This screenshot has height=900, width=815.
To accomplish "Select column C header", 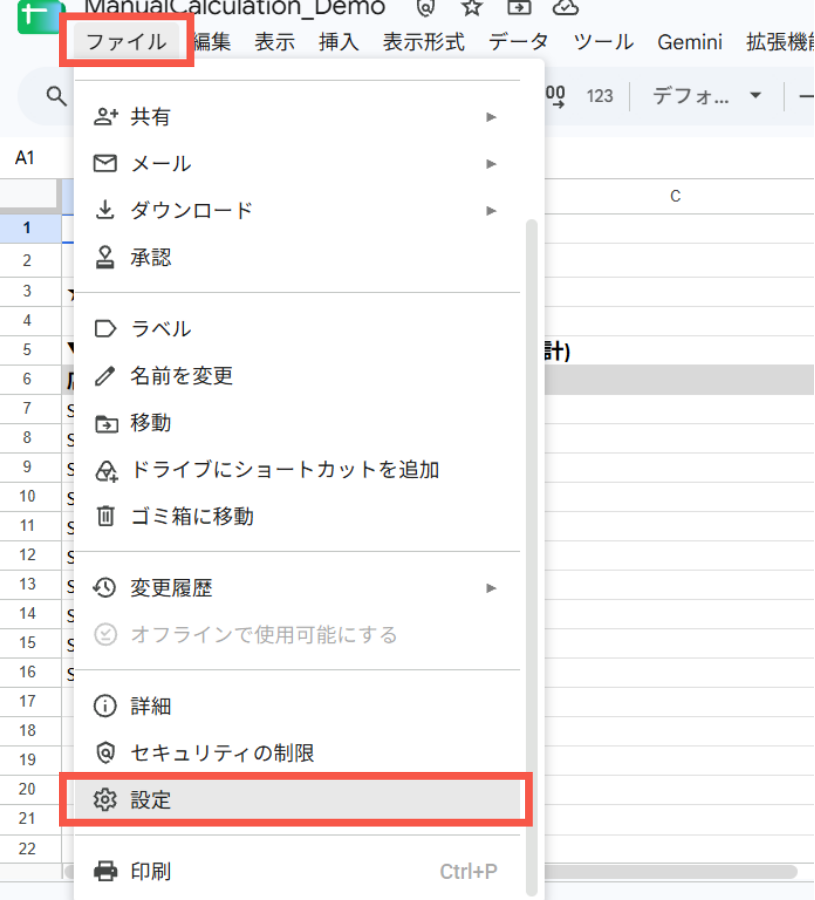I will tap(675, 196).
